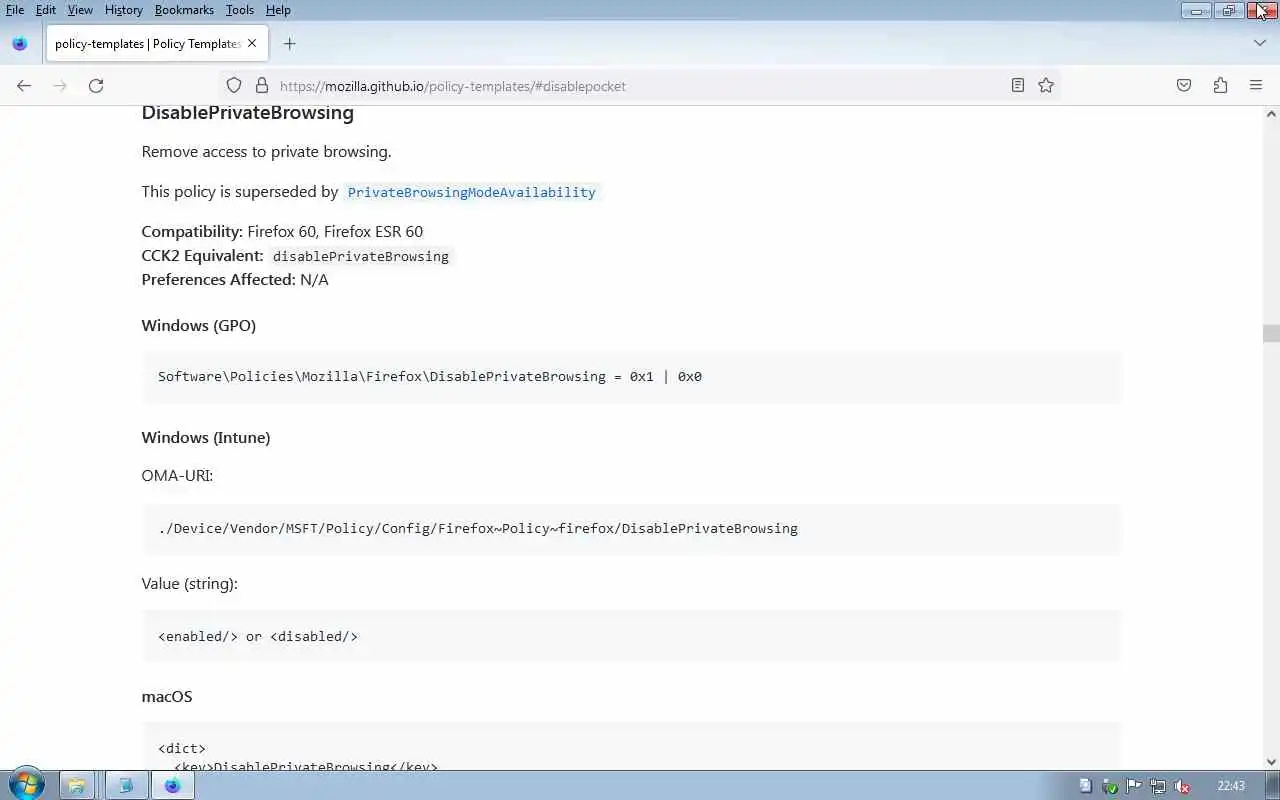This screenshot has height=800, width=1280.
Task: Select the policy-templates tab
Action: 156,44
